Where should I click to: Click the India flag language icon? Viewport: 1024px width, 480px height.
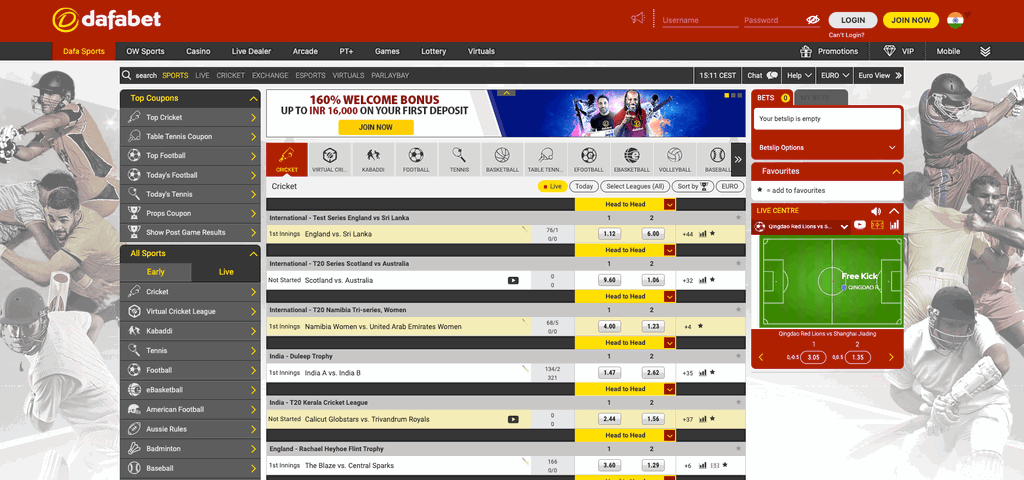[955, 20]
